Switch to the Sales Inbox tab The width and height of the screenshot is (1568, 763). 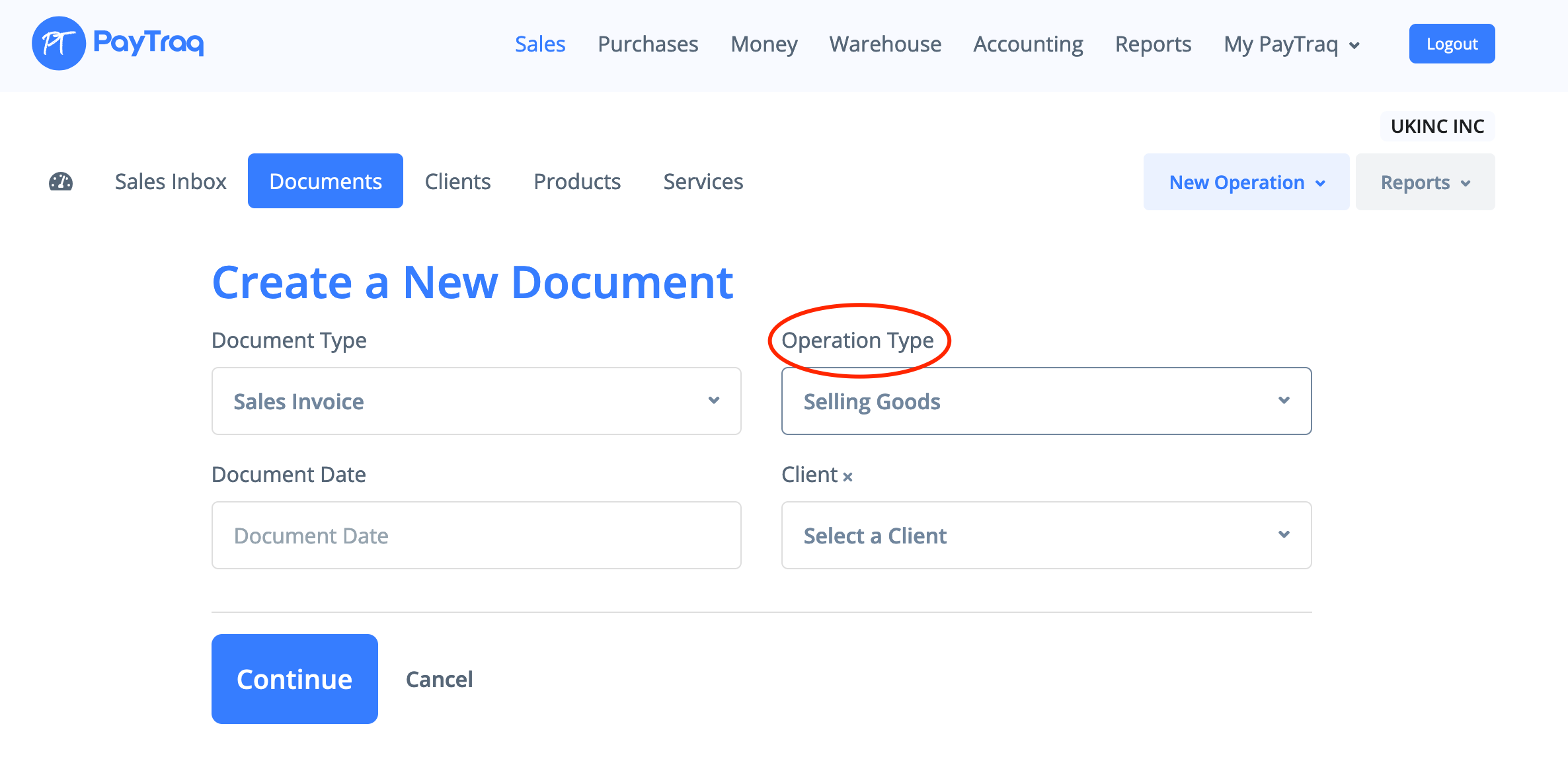tap(171, 182)
